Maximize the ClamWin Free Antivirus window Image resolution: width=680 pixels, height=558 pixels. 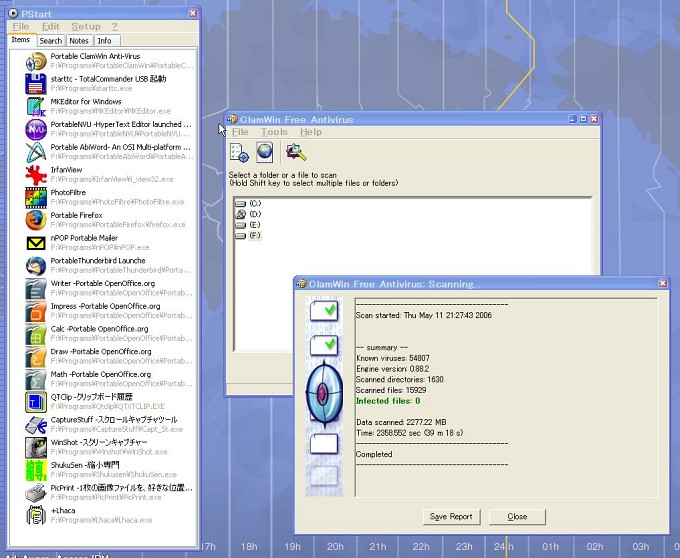583,119
